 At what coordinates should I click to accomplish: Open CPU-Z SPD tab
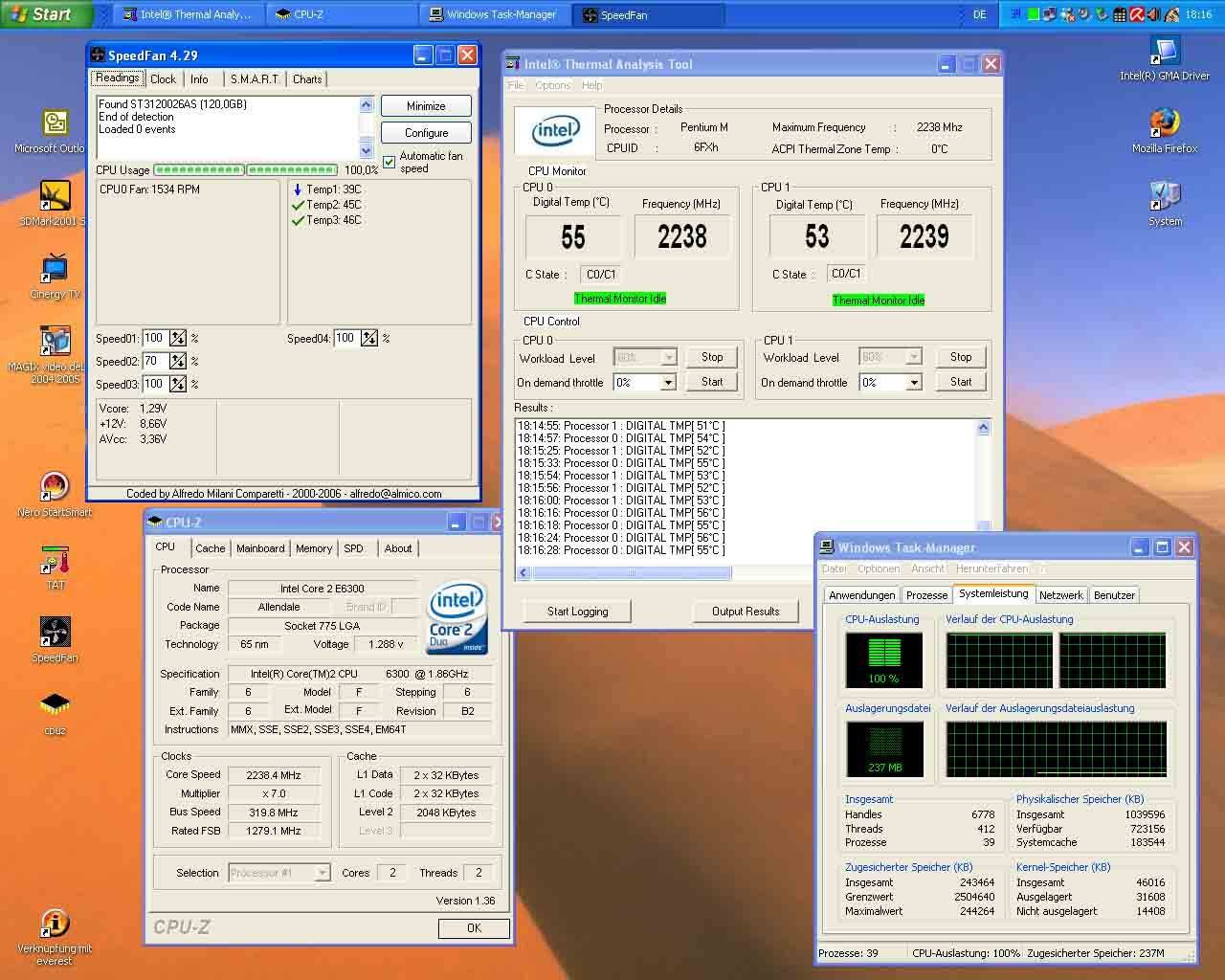pos(354,548)
